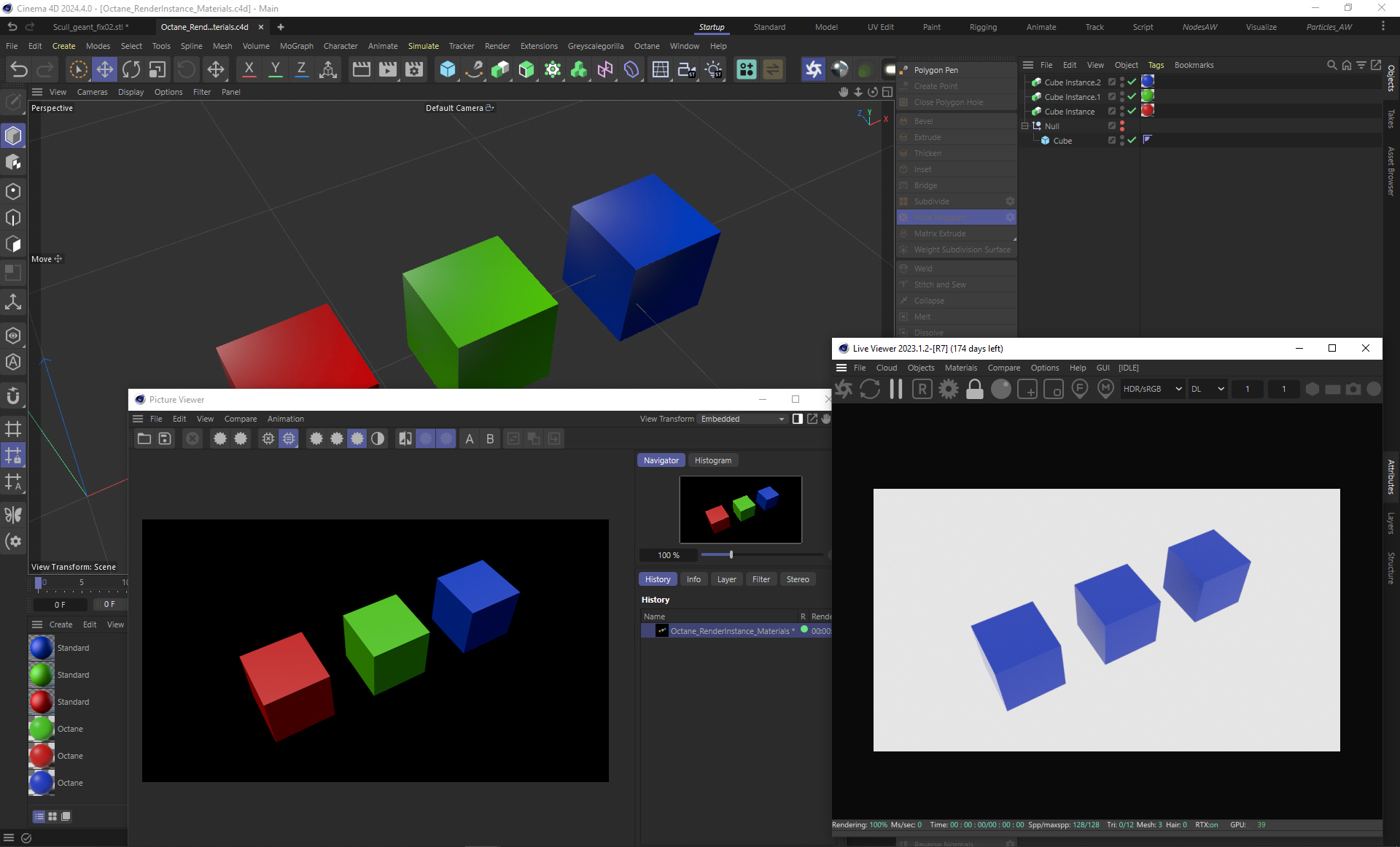This screenshot has width=1400, height=847.
Task: Collapse the Null object tree
Action: click(1024, 126)
